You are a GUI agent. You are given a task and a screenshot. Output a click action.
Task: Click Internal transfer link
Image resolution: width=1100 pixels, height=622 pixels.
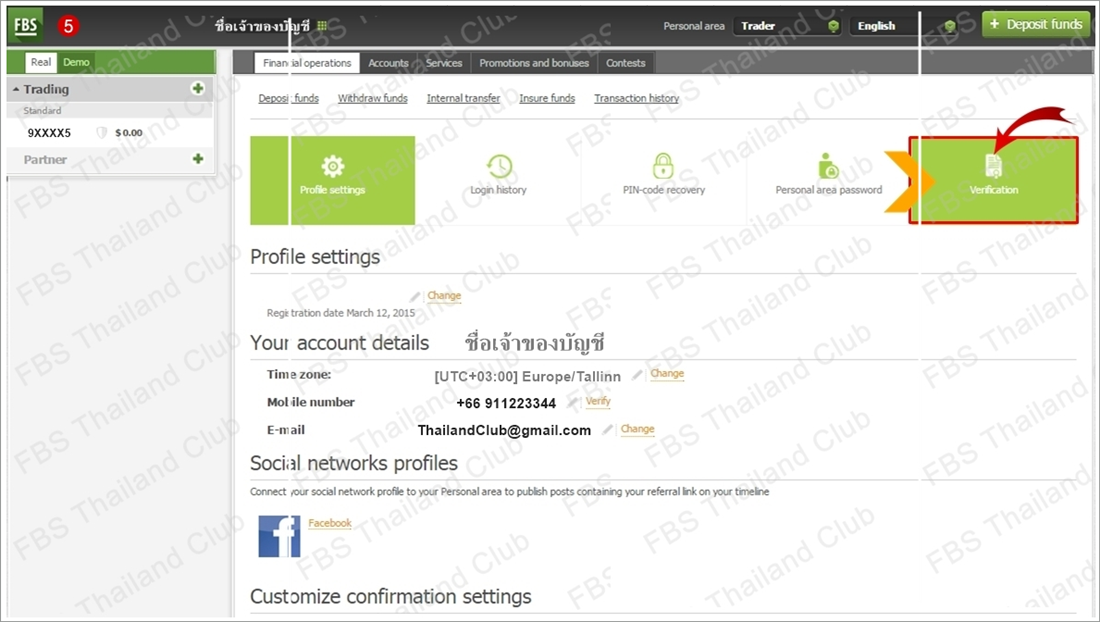click(x=463, y=98)
